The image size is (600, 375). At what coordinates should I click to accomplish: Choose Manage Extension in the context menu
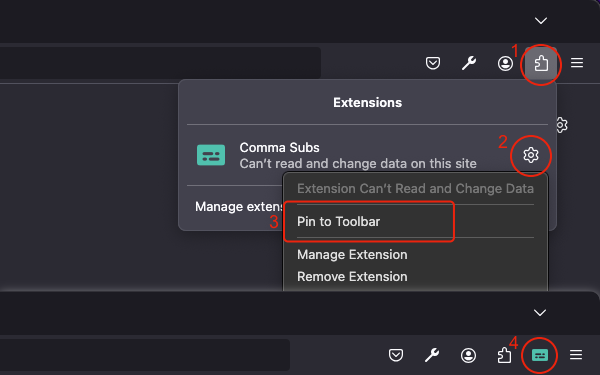352,255
